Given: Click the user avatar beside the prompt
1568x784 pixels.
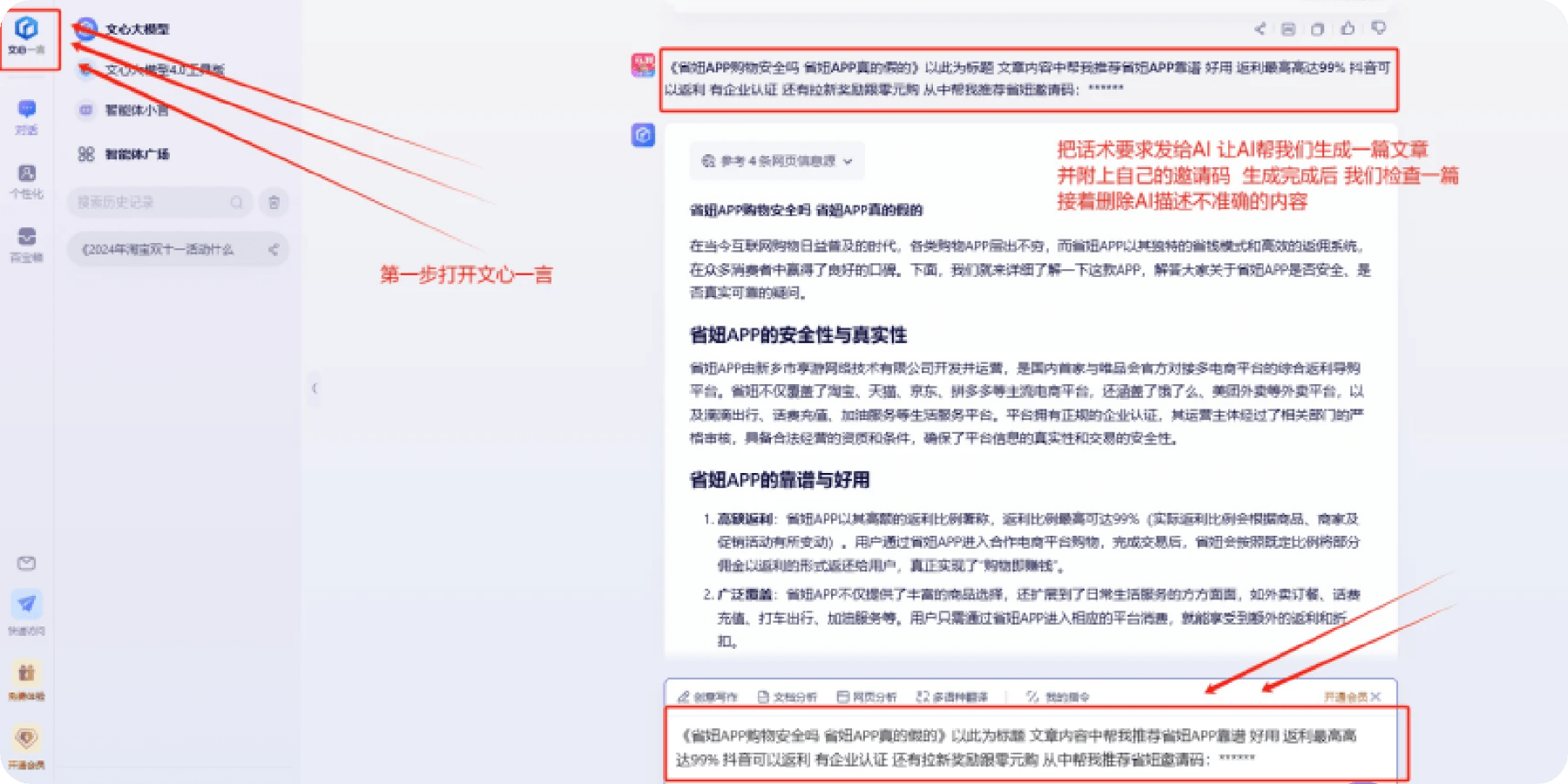Looking at the screenshot, I should (x=643, y=65).
